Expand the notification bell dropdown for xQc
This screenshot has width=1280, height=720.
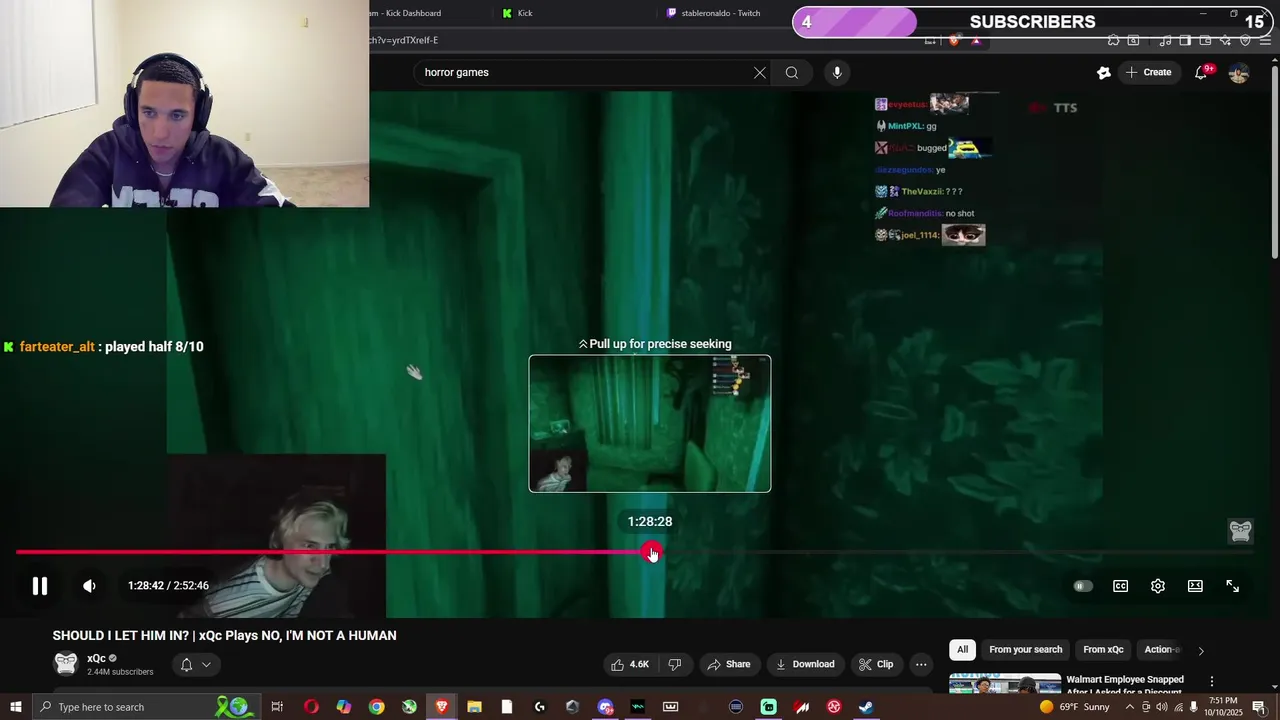(196, 664)
